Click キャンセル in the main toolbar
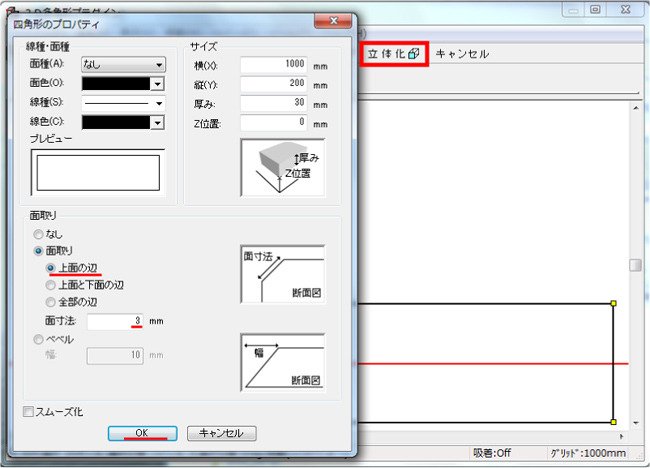Viewport: 650px width, 468px height. click(x=462, y=54)
